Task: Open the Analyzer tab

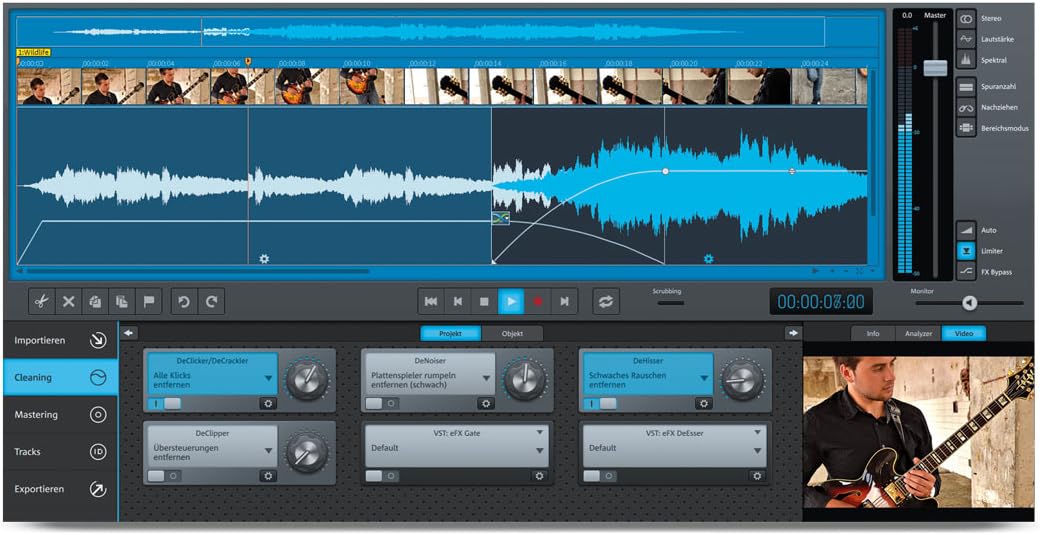Action: click(x=919, y=333)
